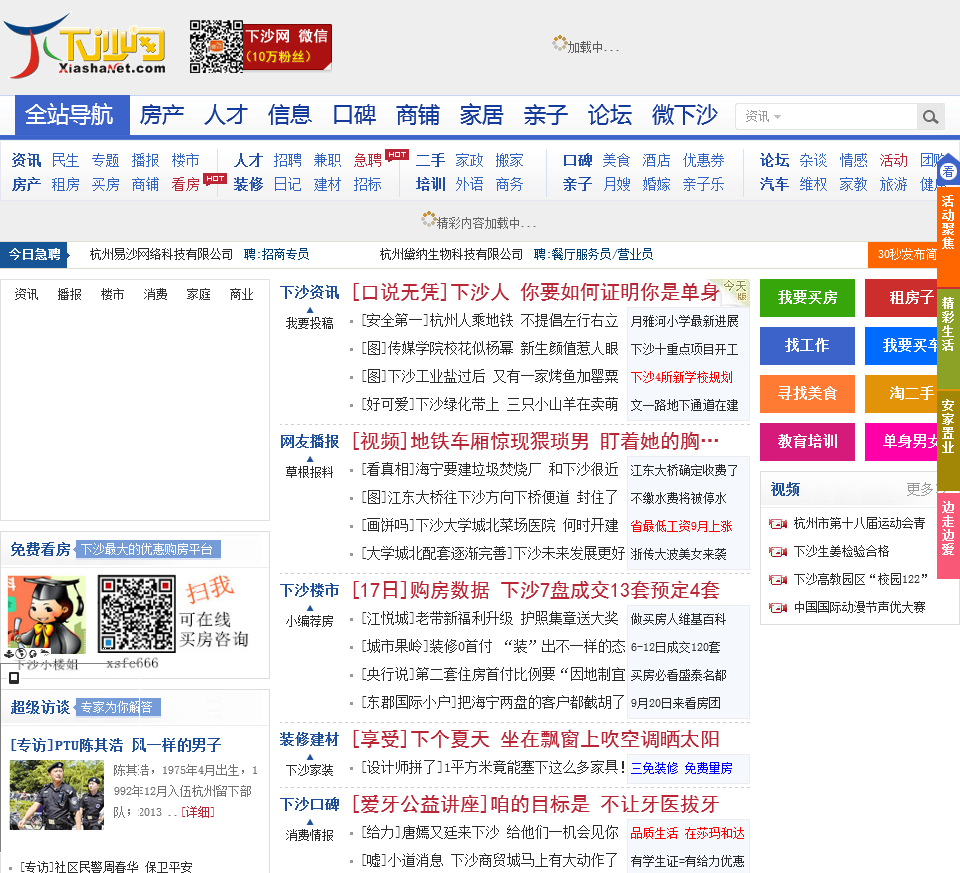Click the police officers interview photo
This screenshot has width=960, height=873.
(x=57, y=795)
